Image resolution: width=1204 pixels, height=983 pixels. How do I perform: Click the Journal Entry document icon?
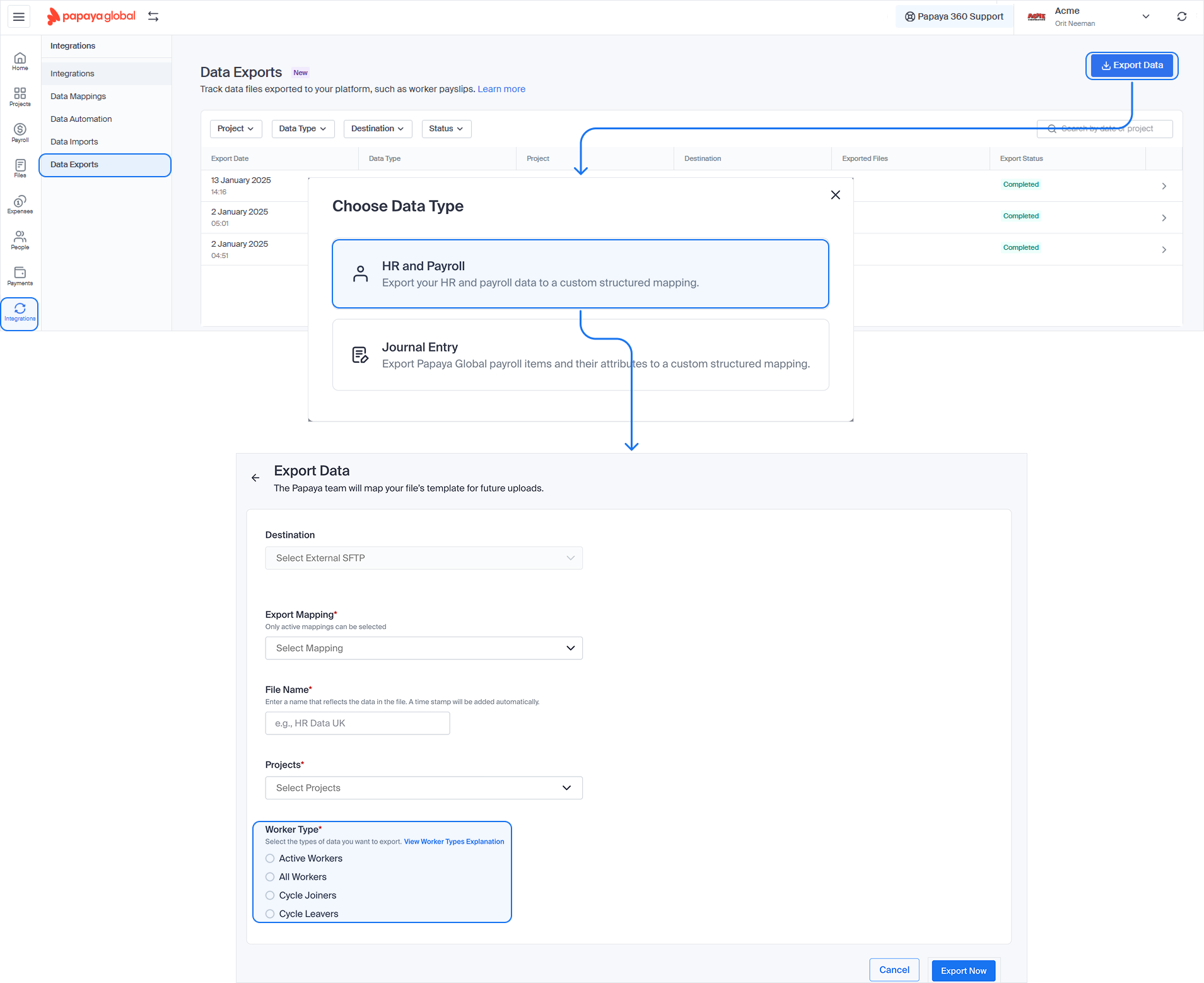coord(360,355)
